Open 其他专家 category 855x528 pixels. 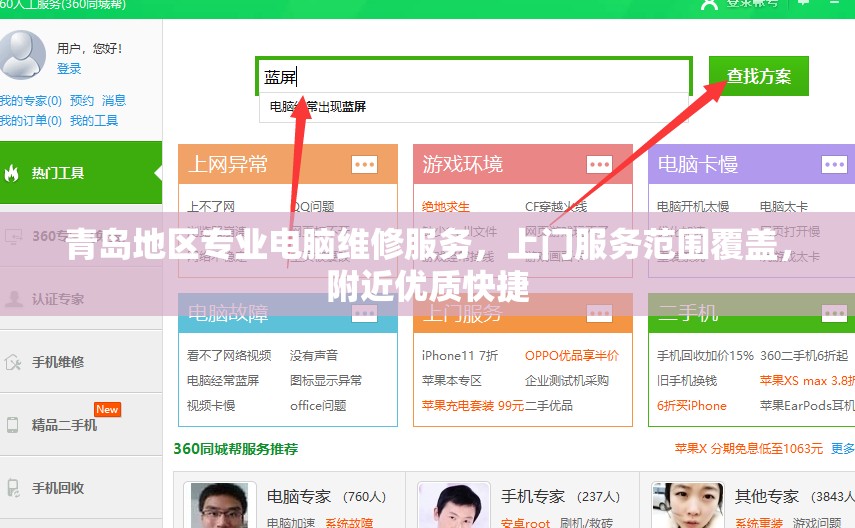pyautogui.click(x=794, y=497)
